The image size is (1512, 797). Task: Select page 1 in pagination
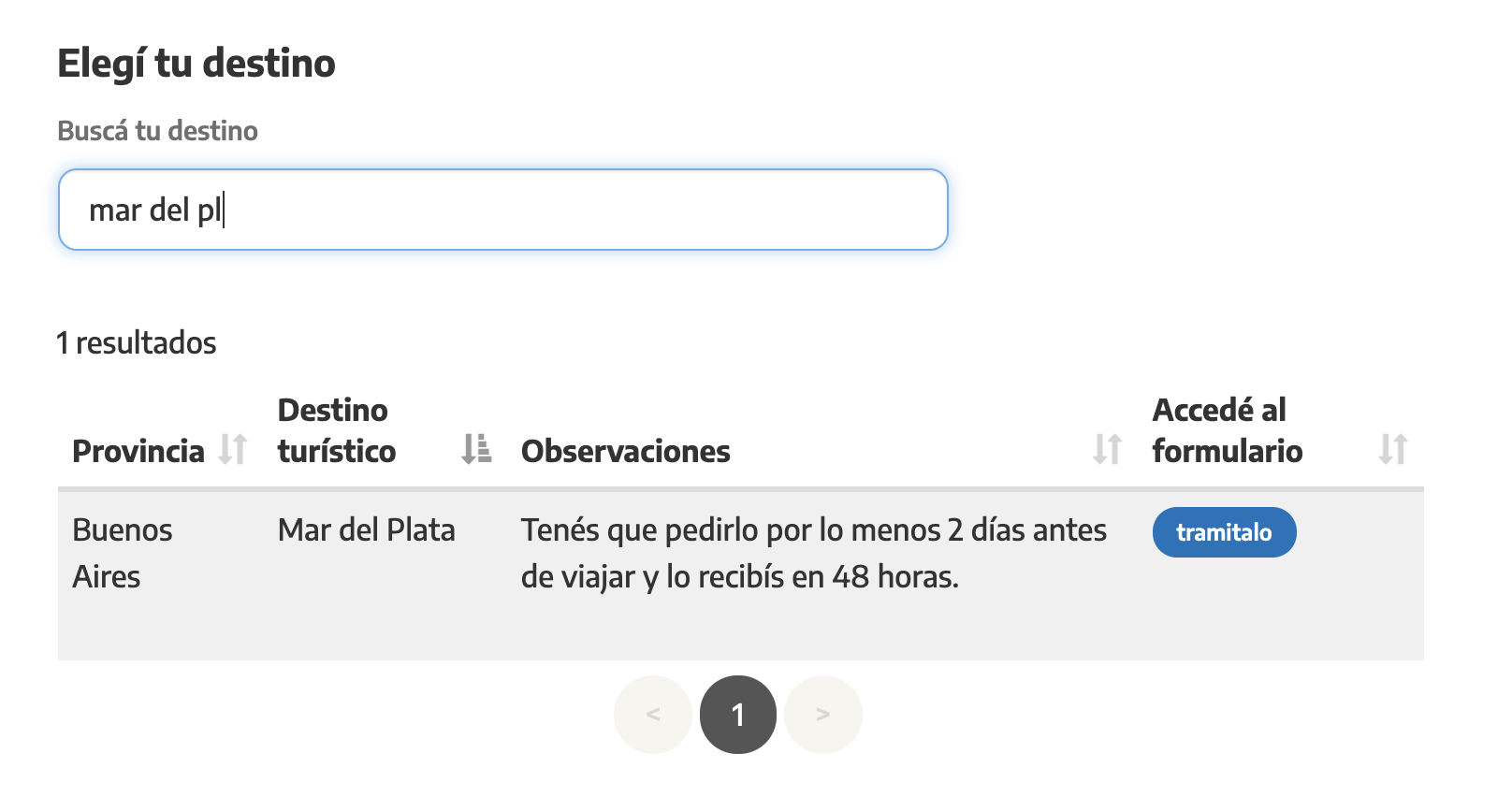[738, 715]
